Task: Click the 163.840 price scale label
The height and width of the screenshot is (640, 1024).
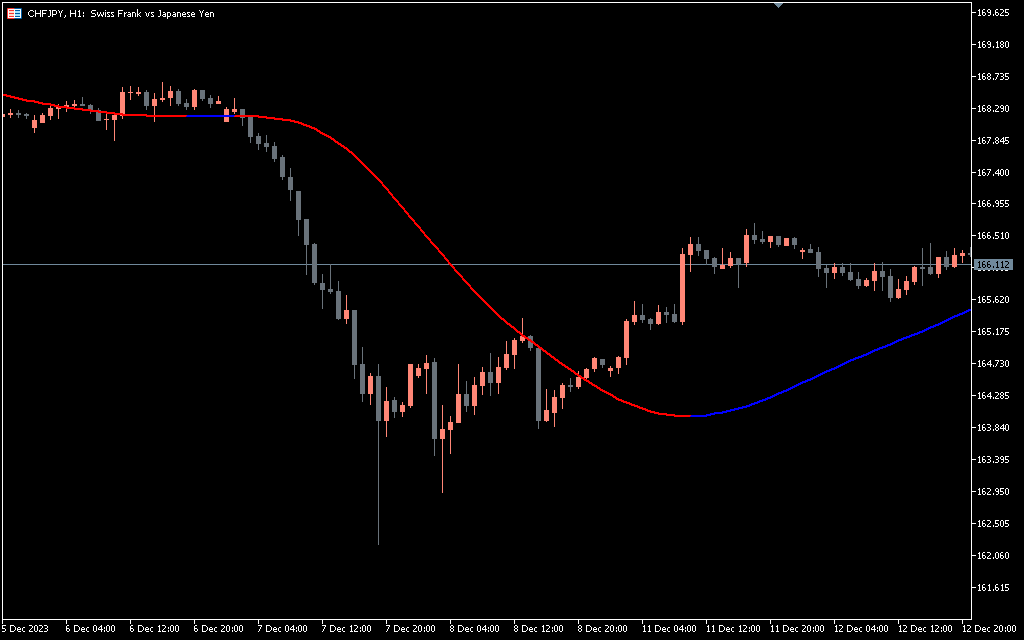Action: (x=993, y=428)
